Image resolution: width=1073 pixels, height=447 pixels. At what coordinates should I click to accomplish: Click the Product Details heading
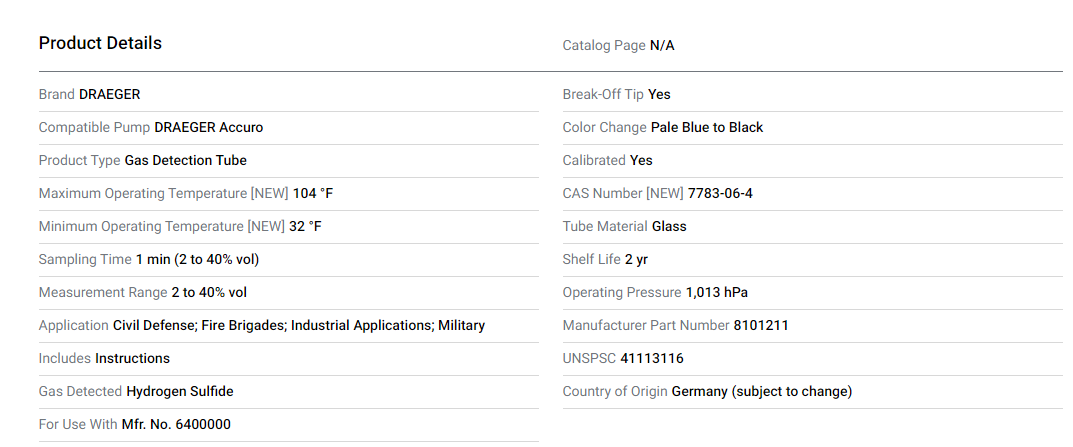point(100,43)
